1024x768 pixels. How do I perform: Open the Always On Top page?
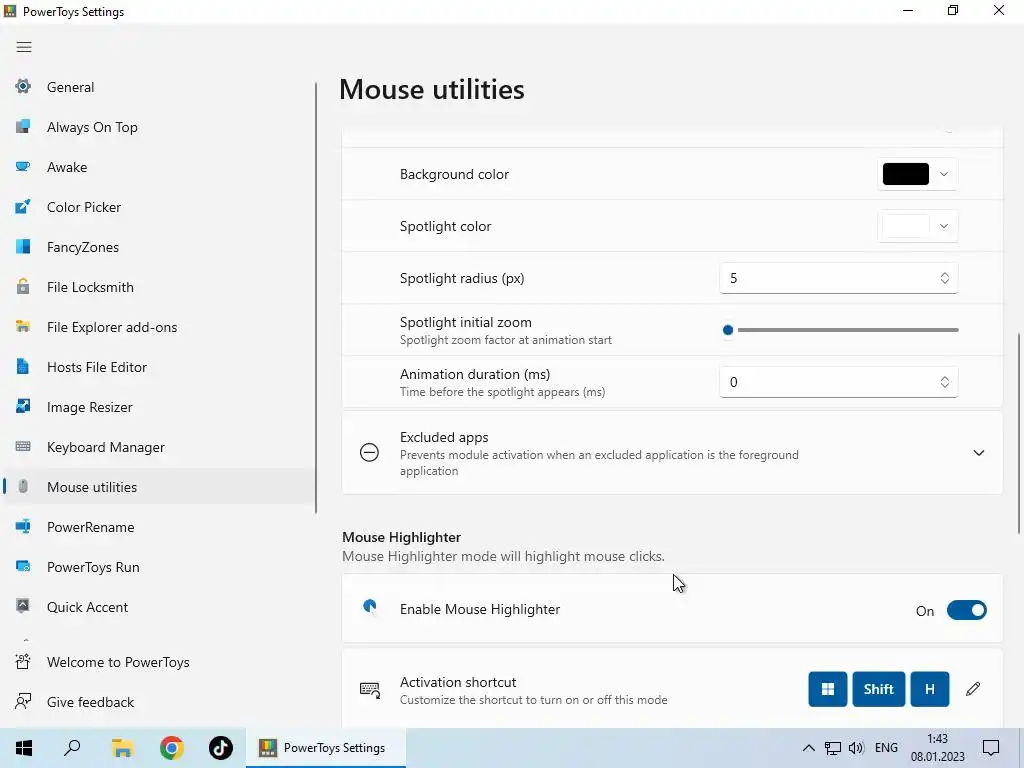pyautogui.click(x=160, y=127)
